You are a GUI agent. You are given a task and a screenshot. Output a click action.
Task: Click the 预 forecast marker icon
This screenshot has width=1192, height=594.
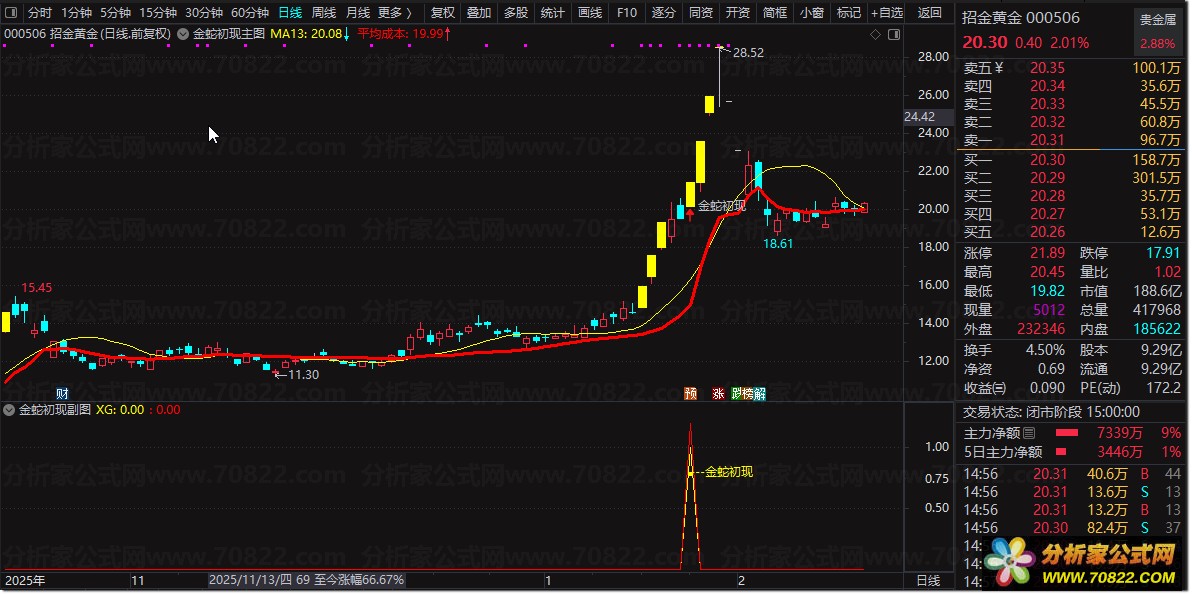coord(690,393)
